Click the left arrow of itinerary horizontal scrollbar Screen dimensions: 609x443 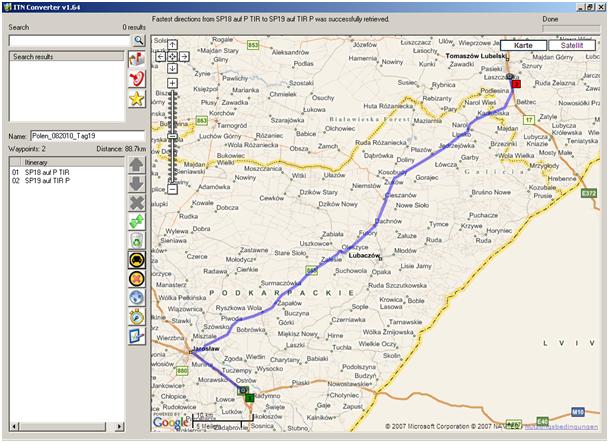pyautogui.click(x=14, y=427)
